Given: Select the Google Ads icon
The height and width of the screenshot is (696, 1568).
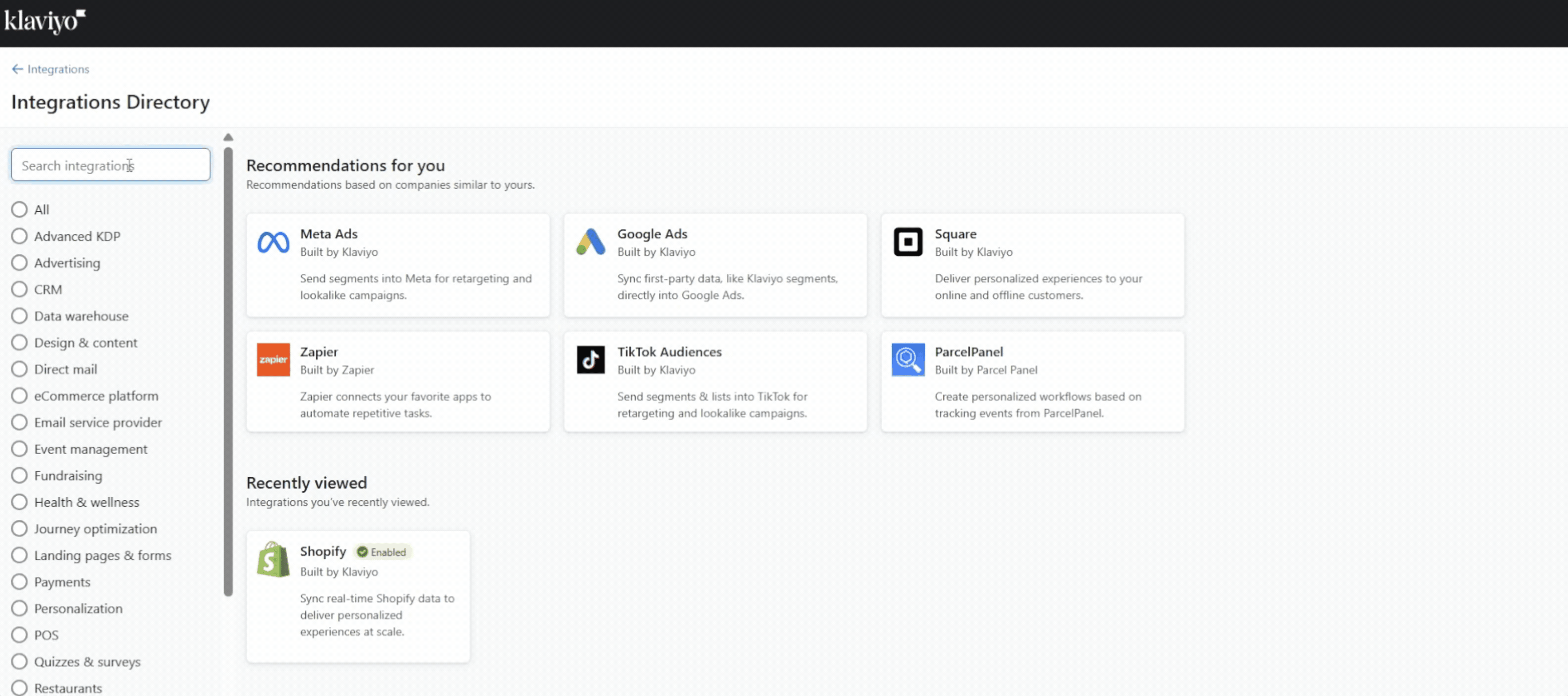Looking at the screenshot, I should coord(590,241).
